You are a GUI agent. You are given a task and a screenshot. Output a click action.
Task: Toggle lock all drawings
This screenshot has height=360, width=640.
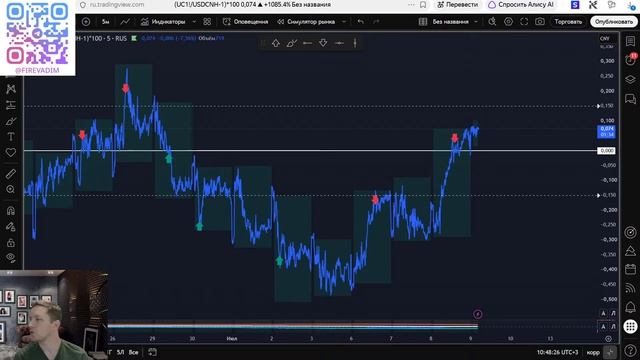tap(11, 242)
